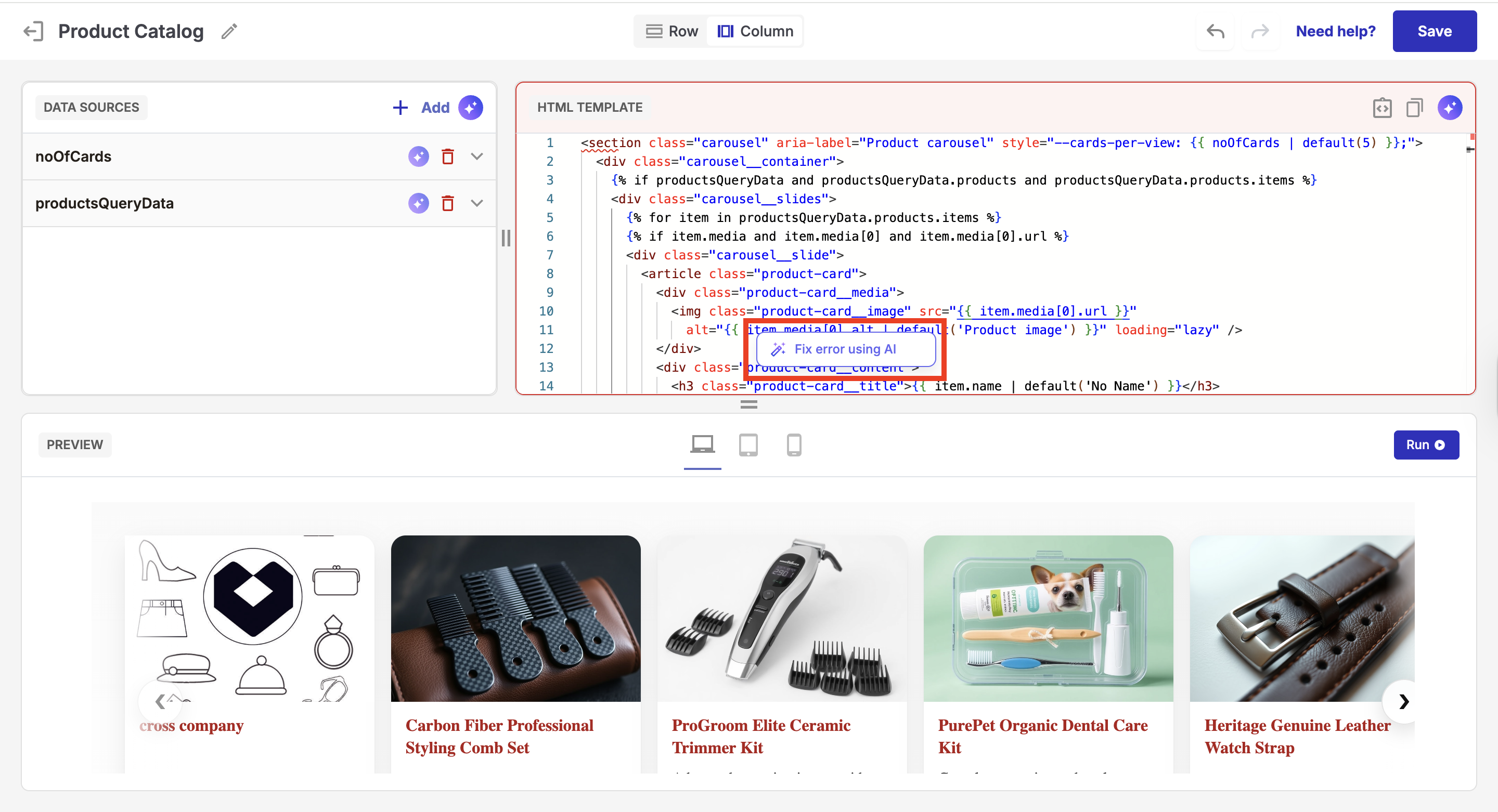Open AI assistant in HTML Template header
The width and height of the screenshot is (1498, 812).
[x=1450, y=108]
